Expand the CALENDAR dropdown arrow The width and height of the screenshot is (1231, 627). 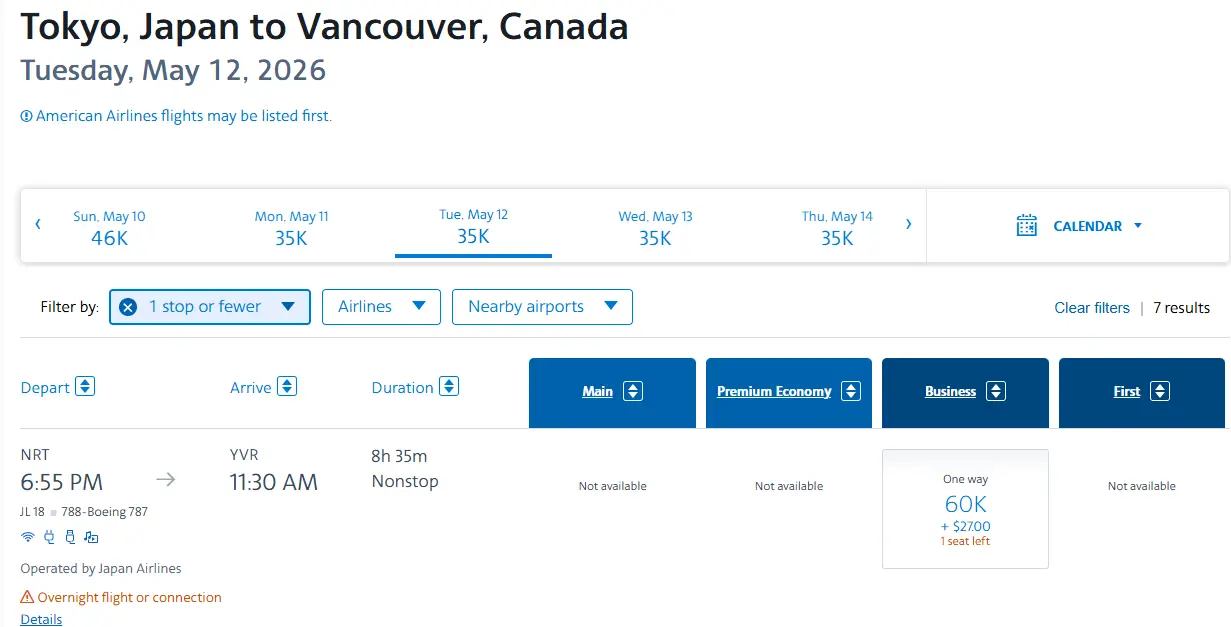[1138, 226]
